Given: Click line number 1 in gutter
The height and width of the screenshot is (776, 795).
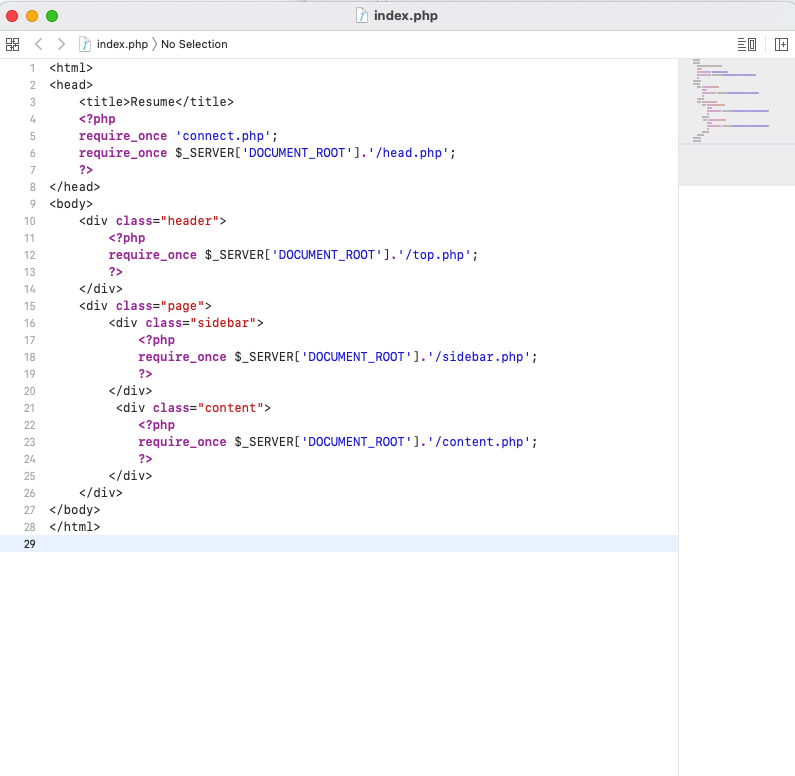Looking at the screenshot, I should pos(32,68).
